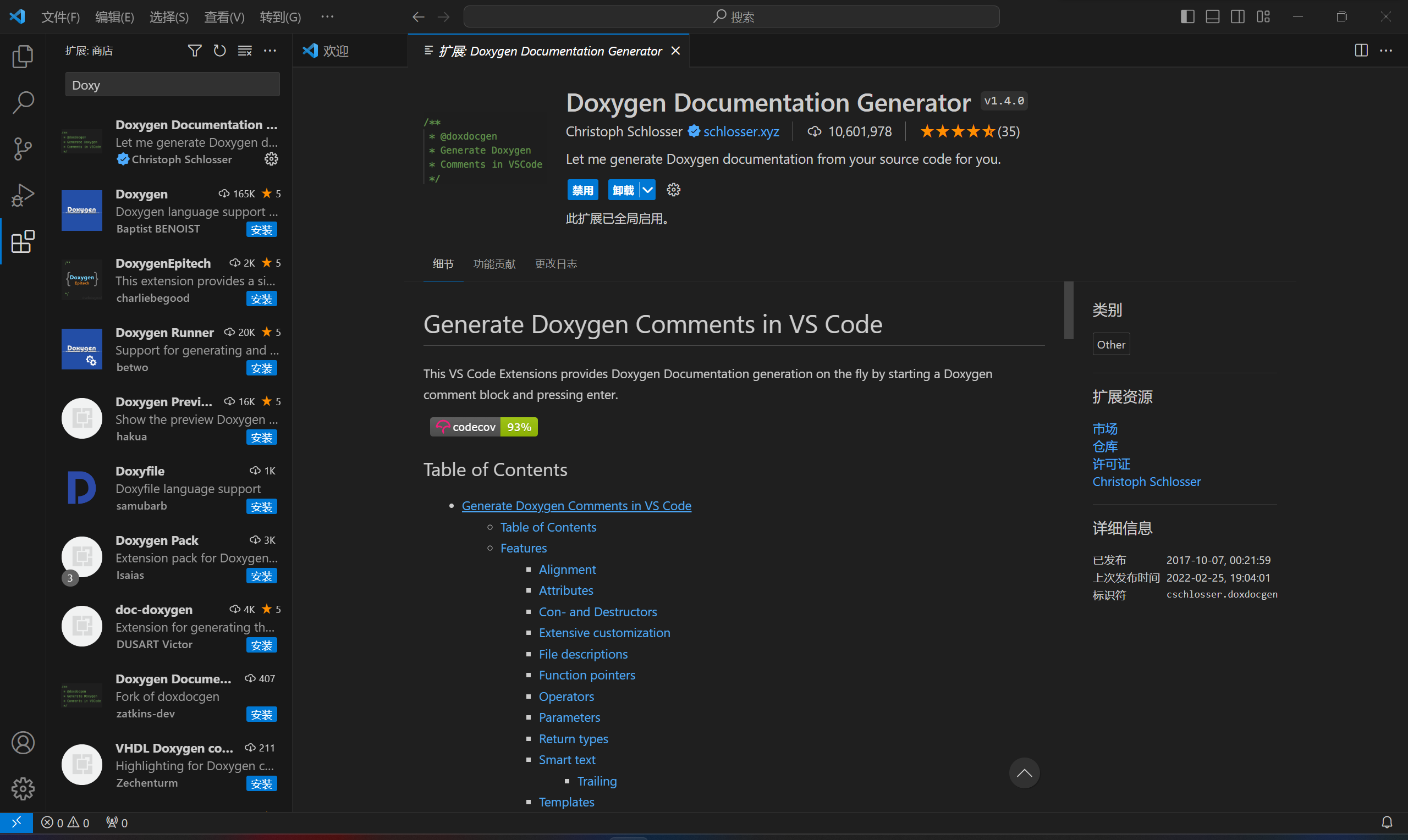Install the Doxygen Runner extension
Screen dimensions: 1408x840
point(262,368)
